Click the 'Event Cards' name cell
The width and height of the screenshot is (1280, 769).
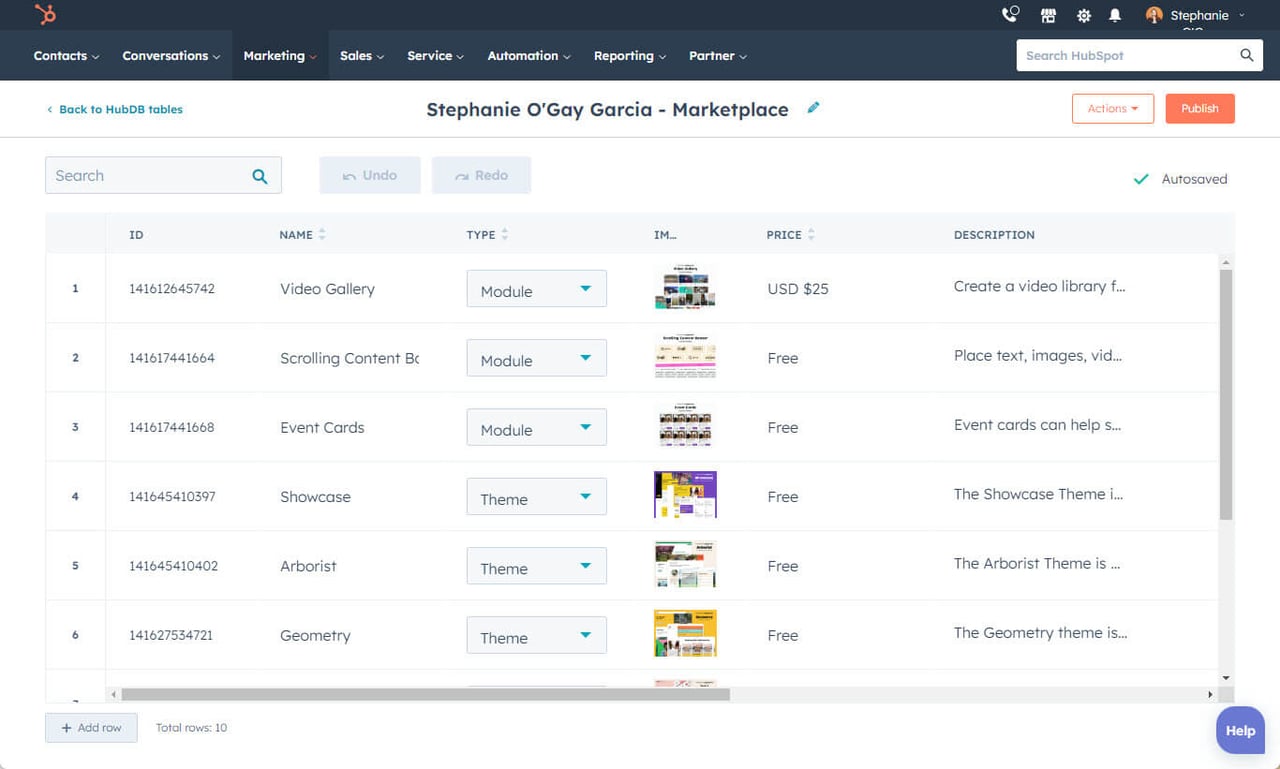point(322,427)
